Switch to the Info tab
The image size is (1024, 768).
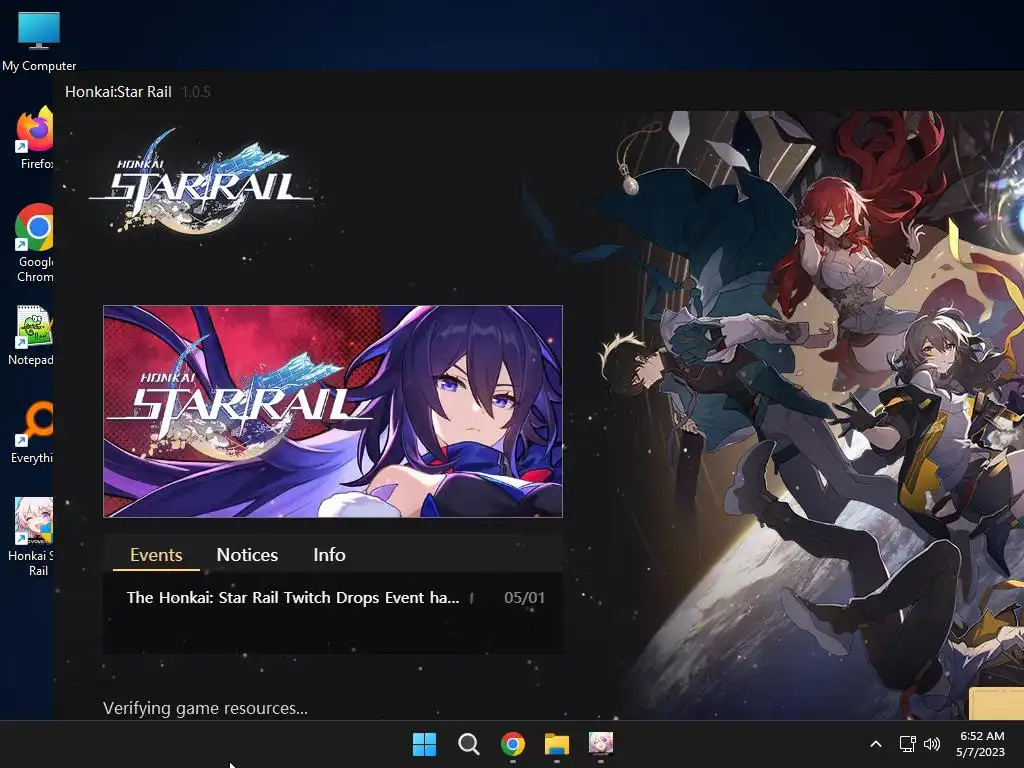329,554
